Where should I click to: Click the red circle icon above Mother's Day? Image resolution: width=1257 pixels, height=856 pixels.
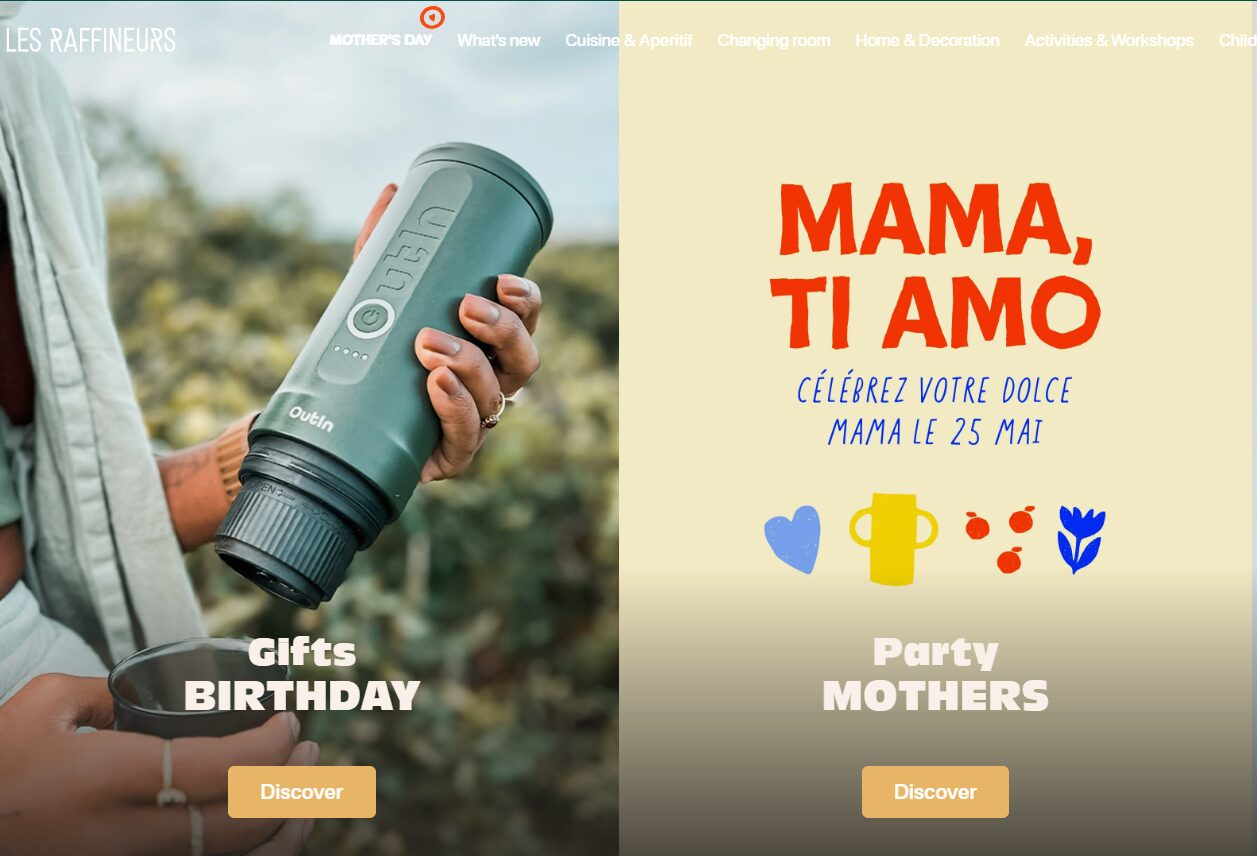(x=432, y=17)
